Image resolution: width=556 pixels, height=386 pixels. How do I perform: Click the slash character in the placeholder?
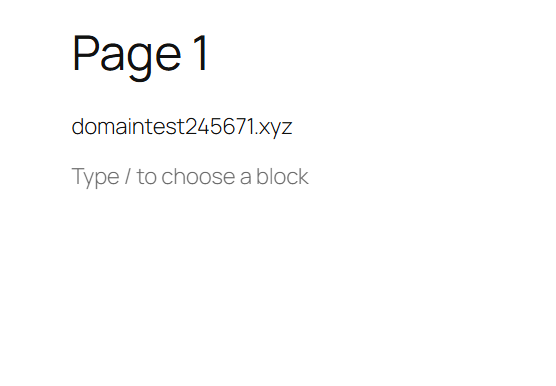click(x=127, y=176)
